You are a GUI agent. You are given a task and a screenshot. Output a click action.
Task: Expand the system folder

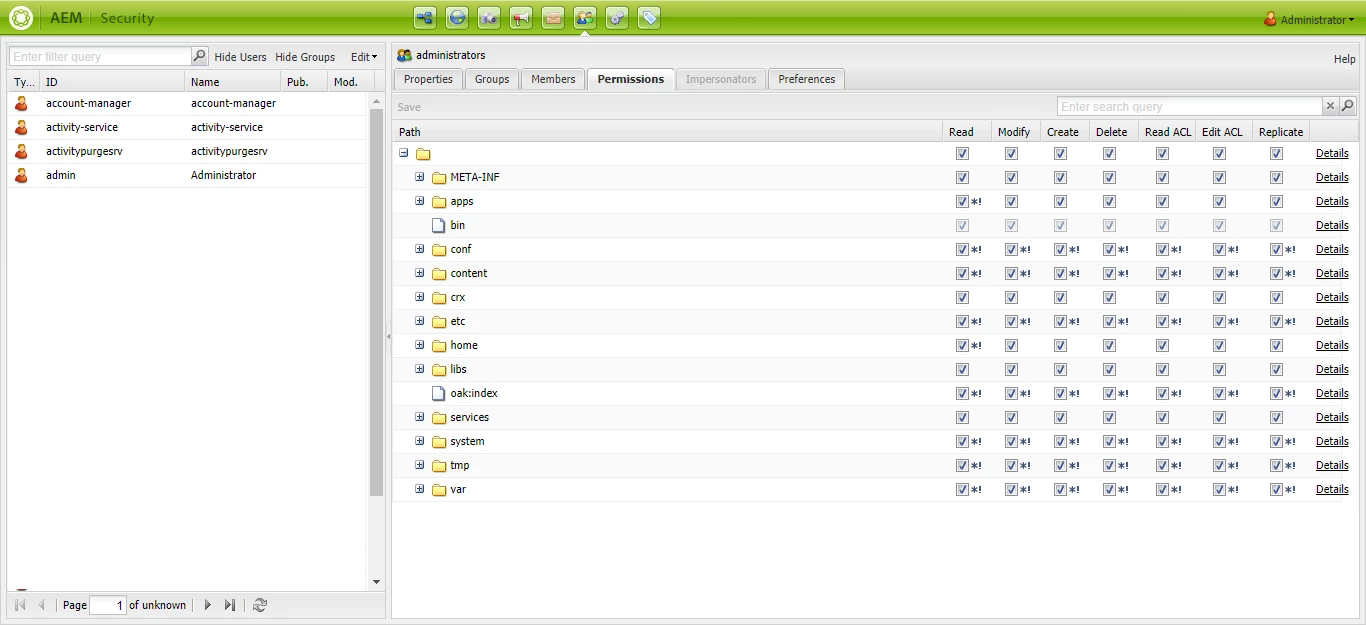coord(420,441)
